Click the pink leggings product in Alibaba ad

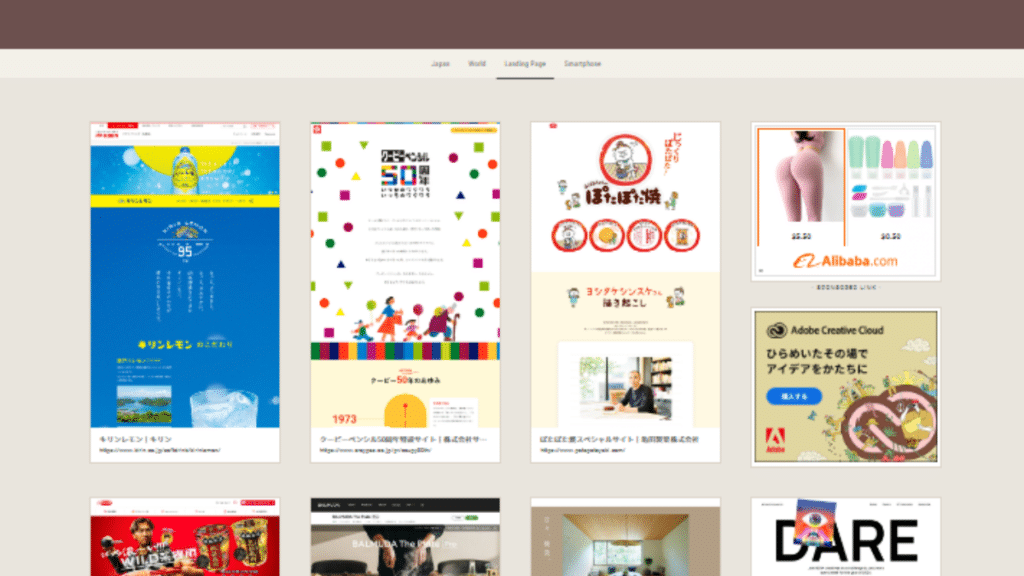(801, 185)
